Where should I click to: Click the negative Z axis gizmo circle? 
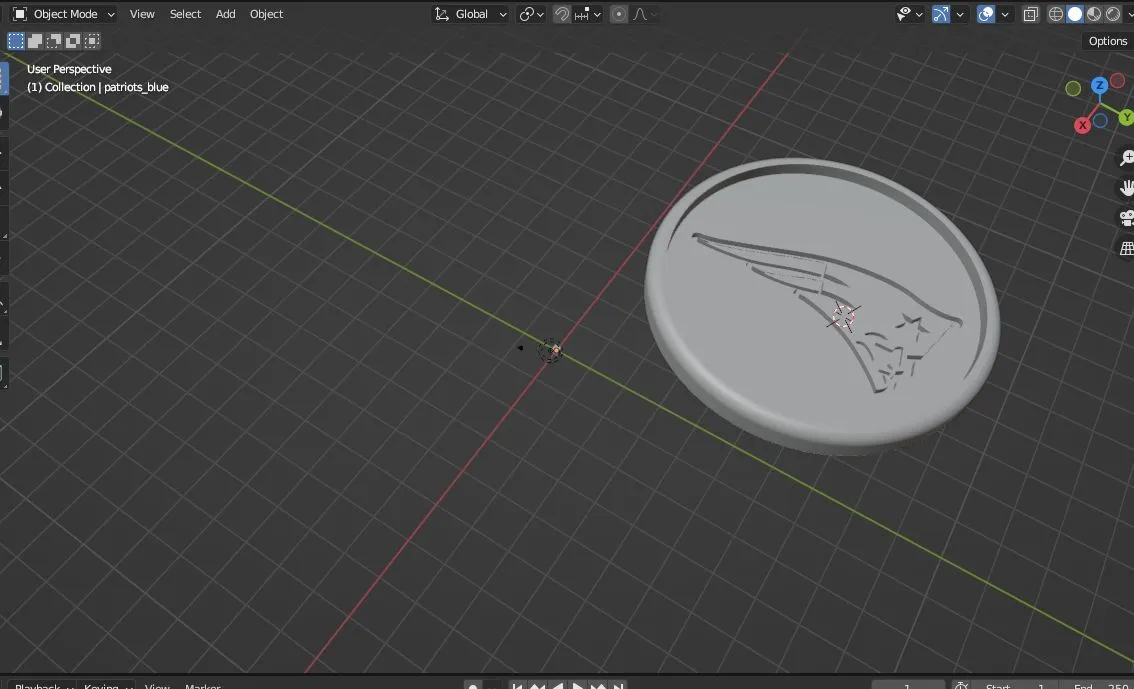pyautogui.click(x=1100, y=121)
